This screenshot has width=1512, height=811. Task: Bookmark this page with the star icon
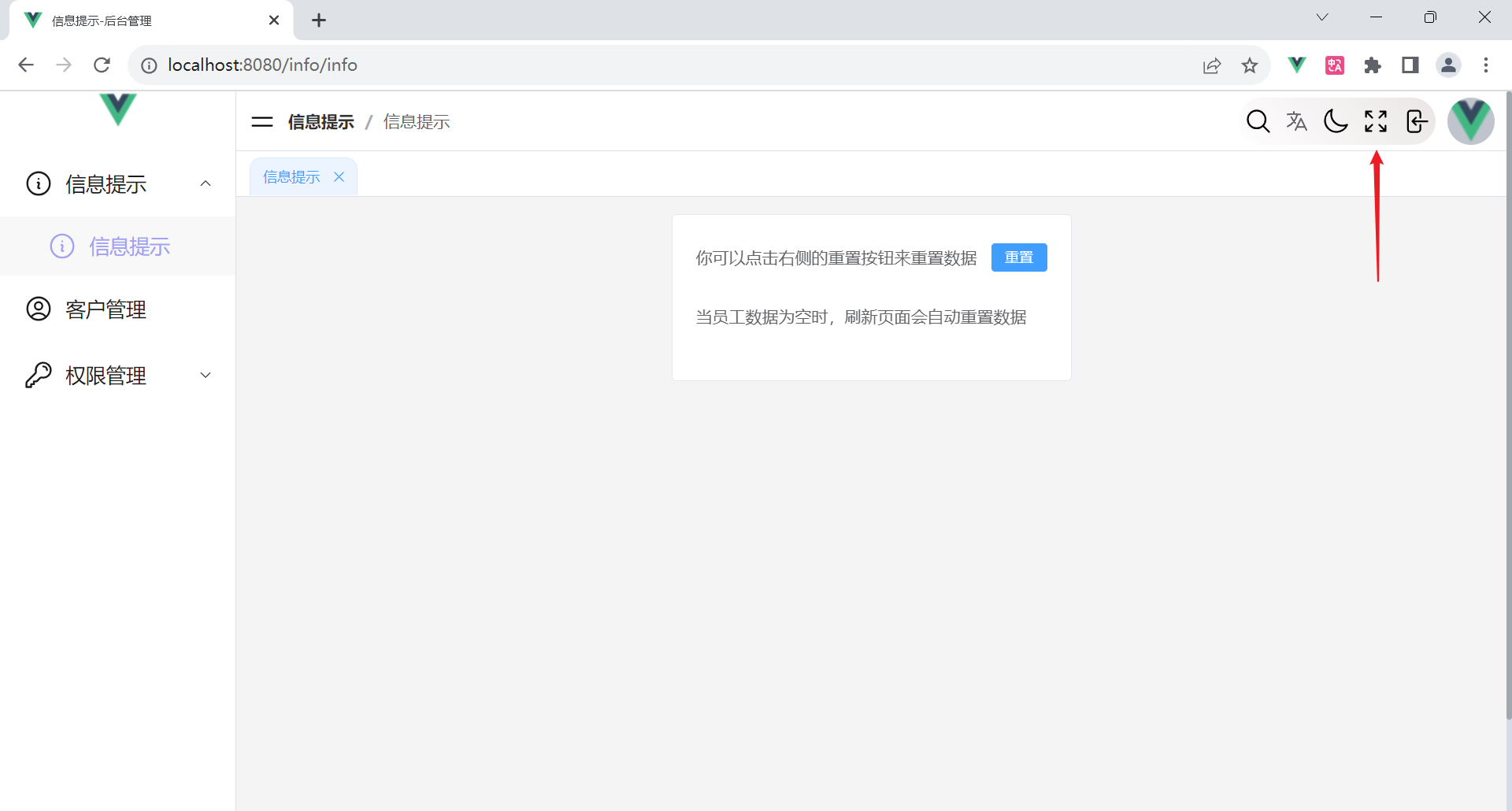coord(1250,65)
